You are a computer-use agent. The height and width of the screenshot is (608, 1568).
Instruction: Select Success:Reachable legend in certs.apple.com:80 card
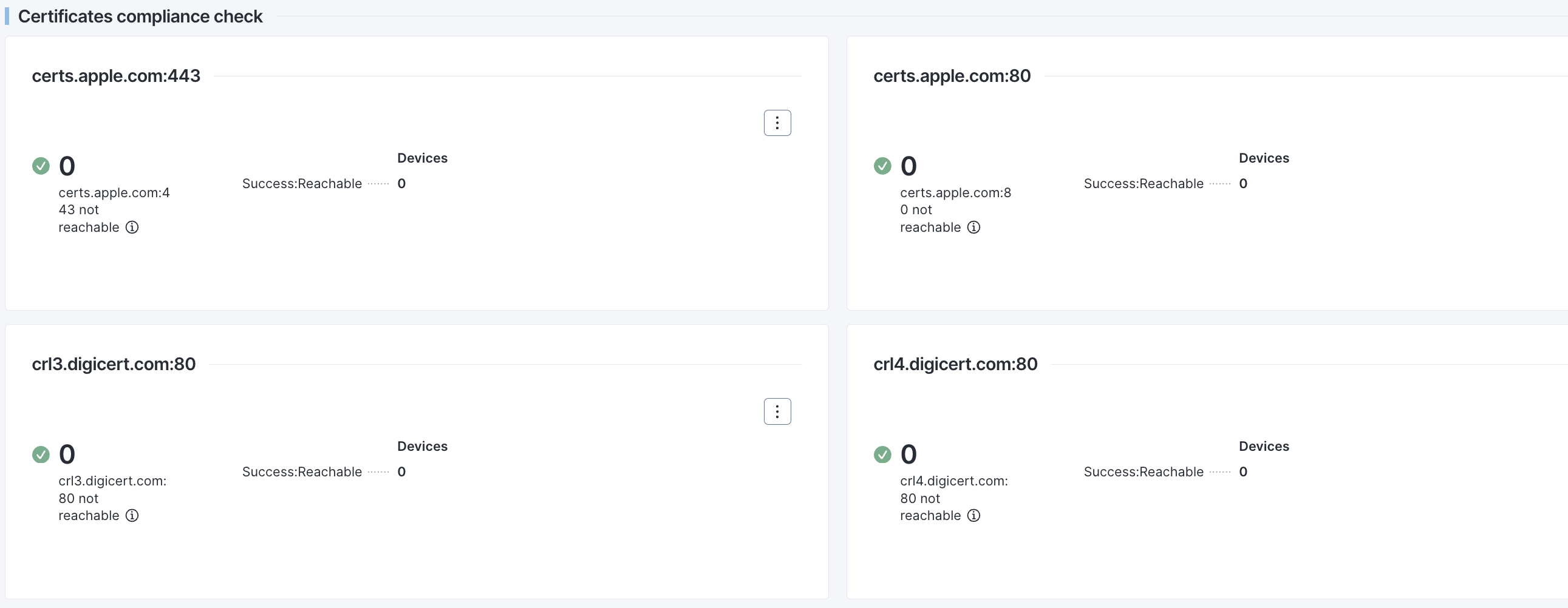[x=1144, y=184]
